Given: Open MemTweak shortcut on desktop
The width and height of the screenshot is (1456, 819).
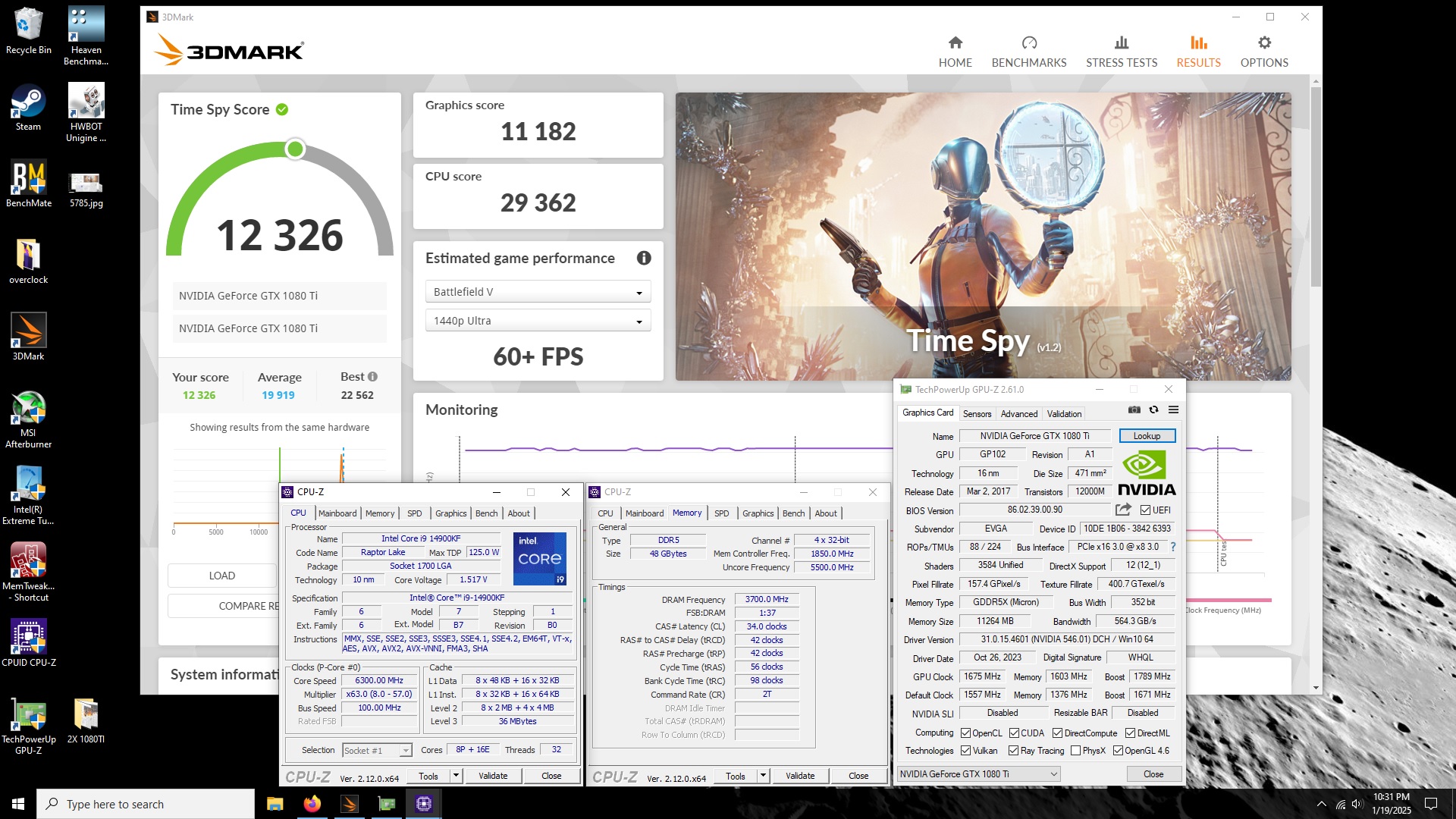Looking at the screenshot, I should [29, 573].
